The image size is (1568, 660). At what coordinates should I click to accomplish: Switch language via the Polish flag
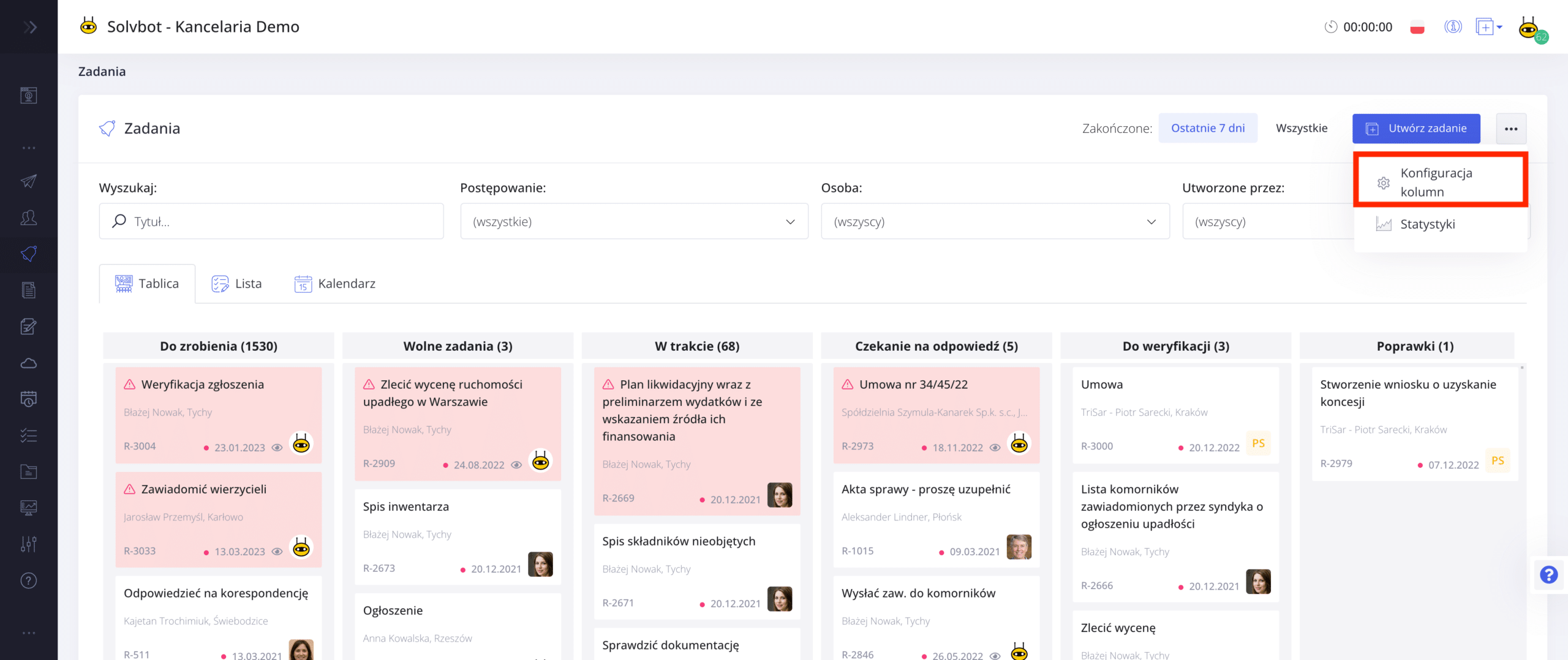tap(1417, 28)
